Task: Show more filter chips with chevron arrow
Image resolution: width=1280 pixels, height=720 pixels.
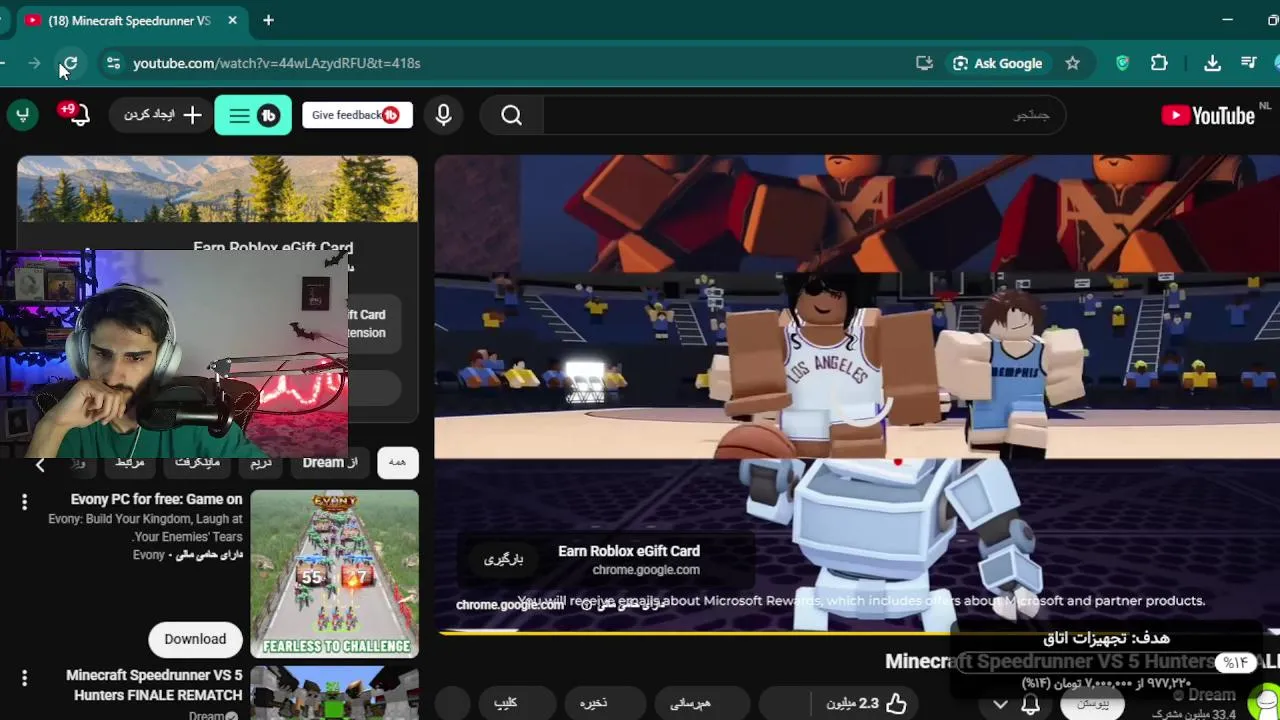Action: point(40,464)
